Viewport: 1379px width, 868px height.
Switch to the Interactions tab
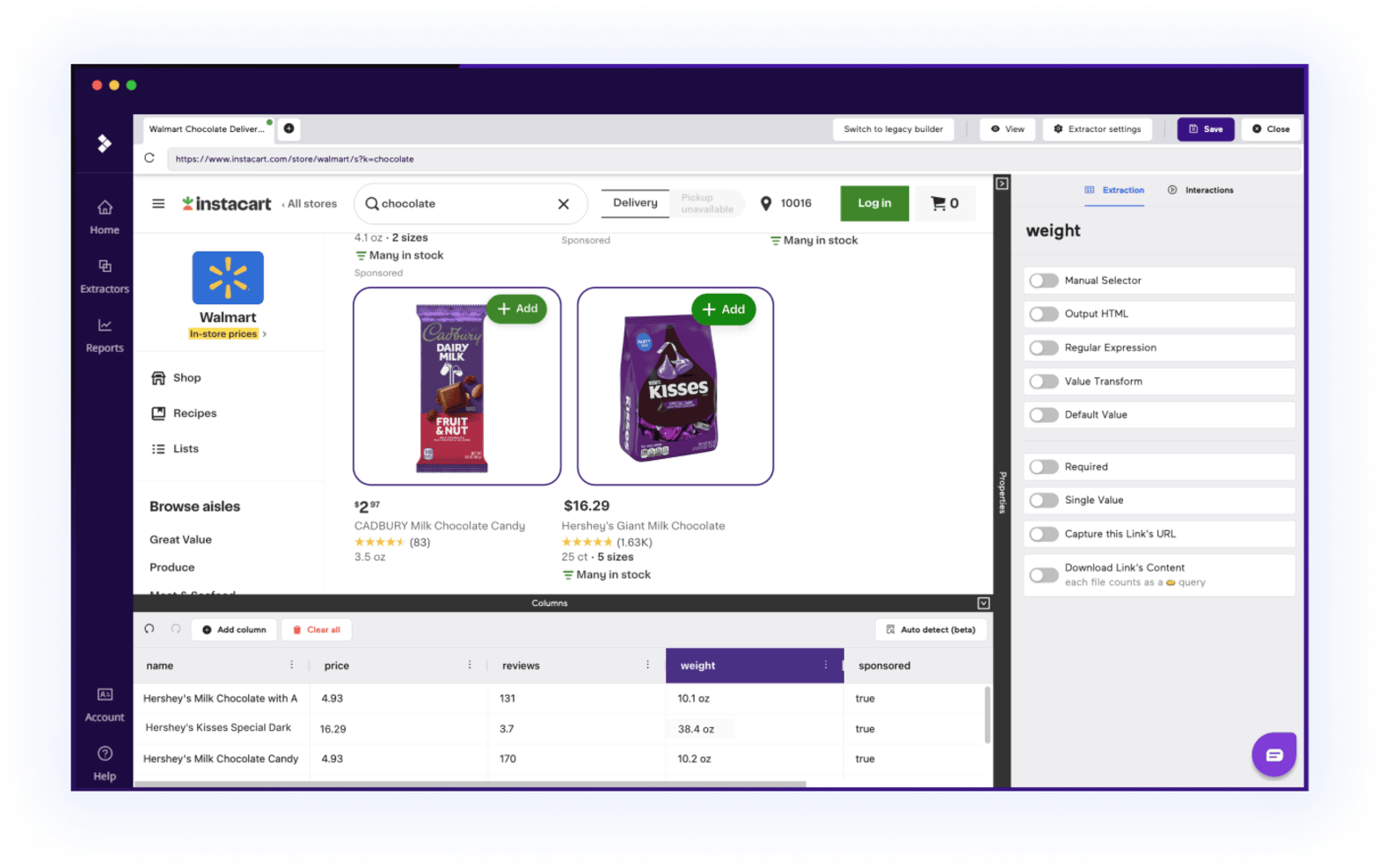(x=1200, y=190)
